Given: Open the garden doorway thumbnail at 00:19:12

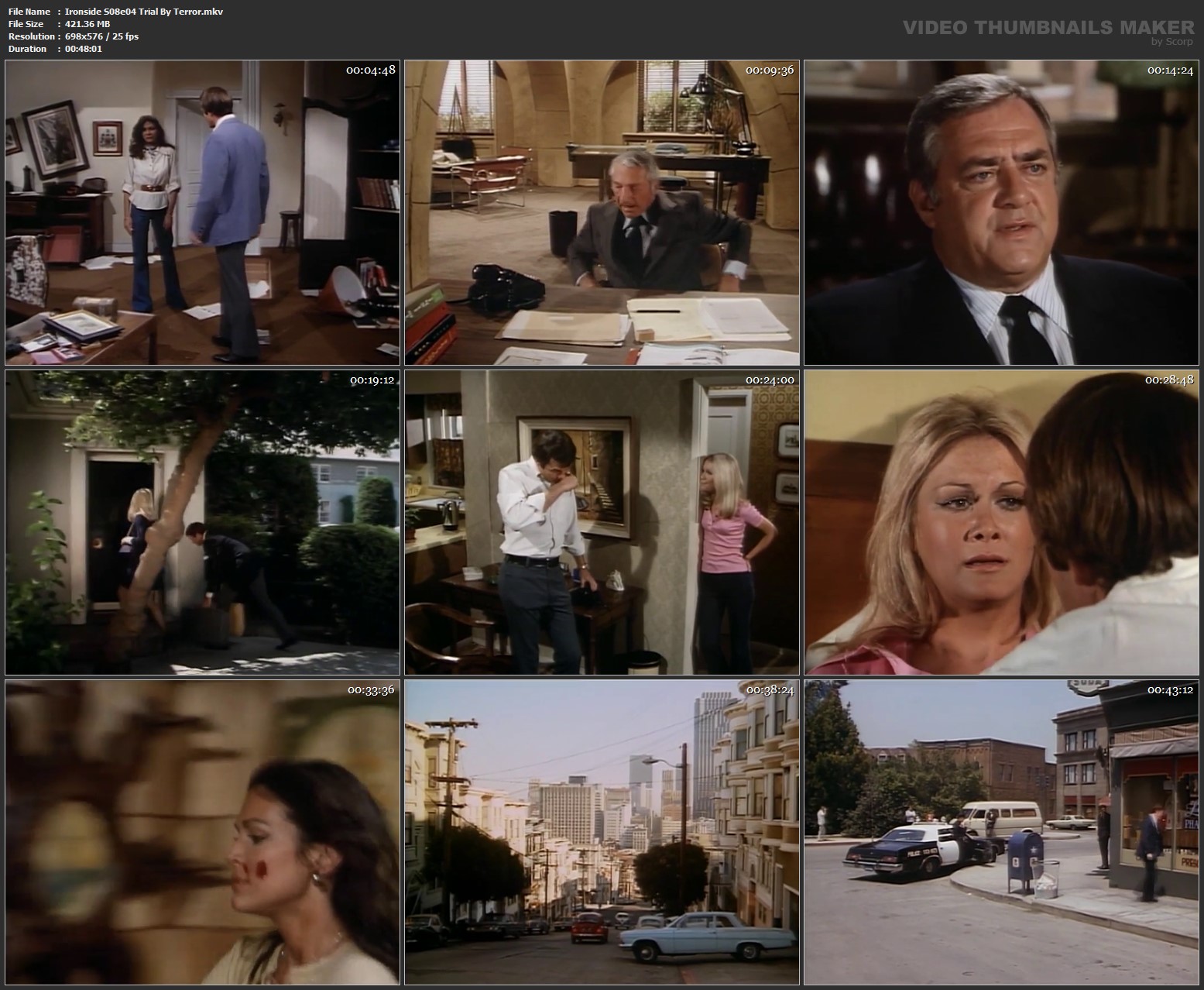Looking at the screenshot, I should (202, 523).
